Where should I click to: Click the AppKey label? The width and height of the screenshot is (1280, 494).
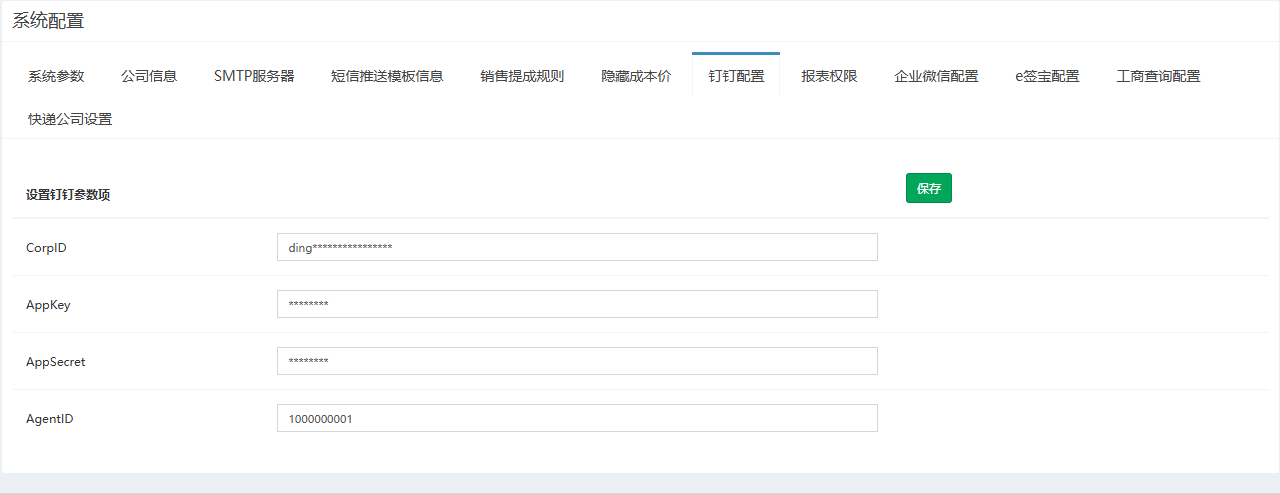coord(48,305)
